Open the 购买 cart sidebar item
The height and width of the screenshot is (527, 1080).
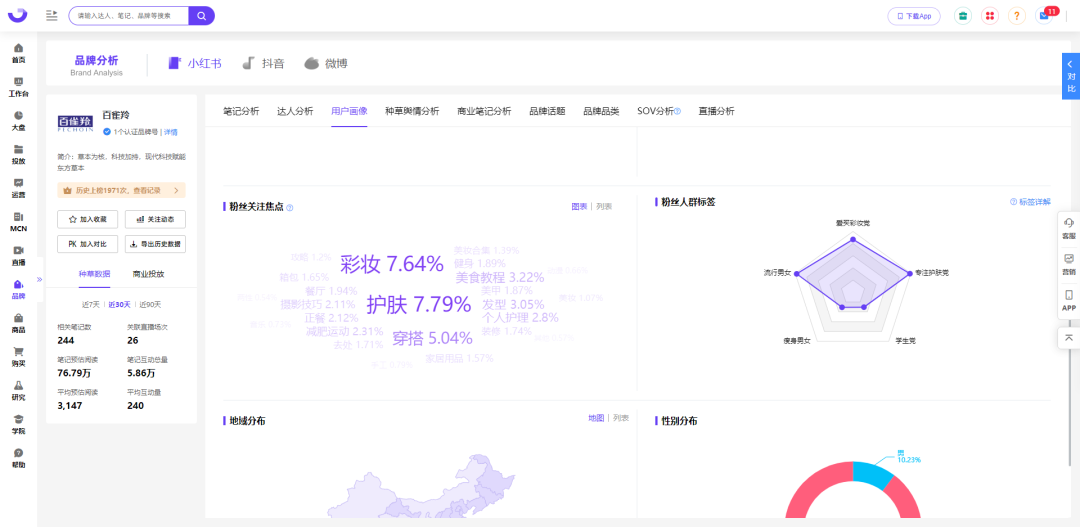[x=19, y=357]
